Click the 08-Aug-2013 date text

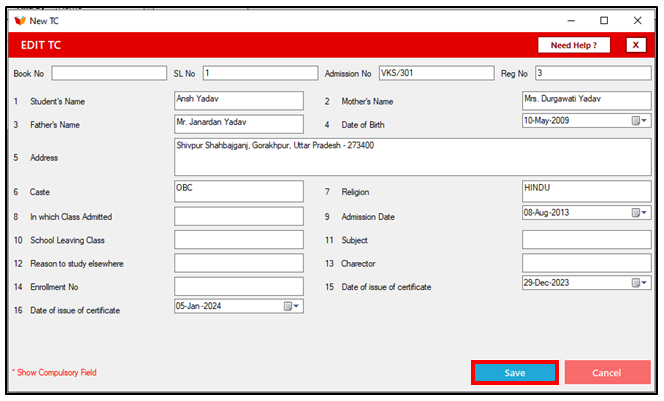tap(546, 213)
